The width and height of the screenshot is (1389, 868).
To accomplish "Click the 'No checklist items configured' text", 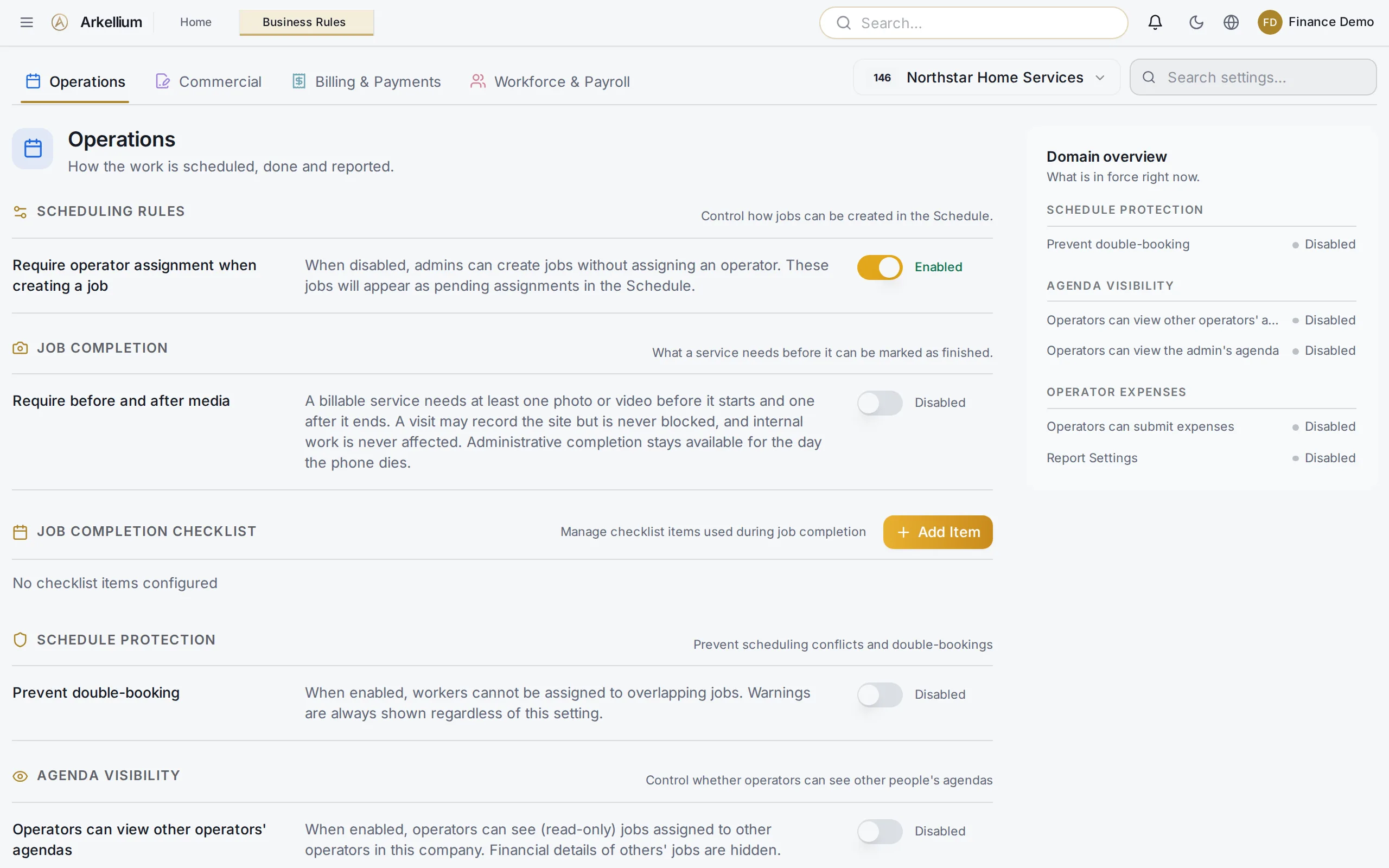I will point(115,583).
